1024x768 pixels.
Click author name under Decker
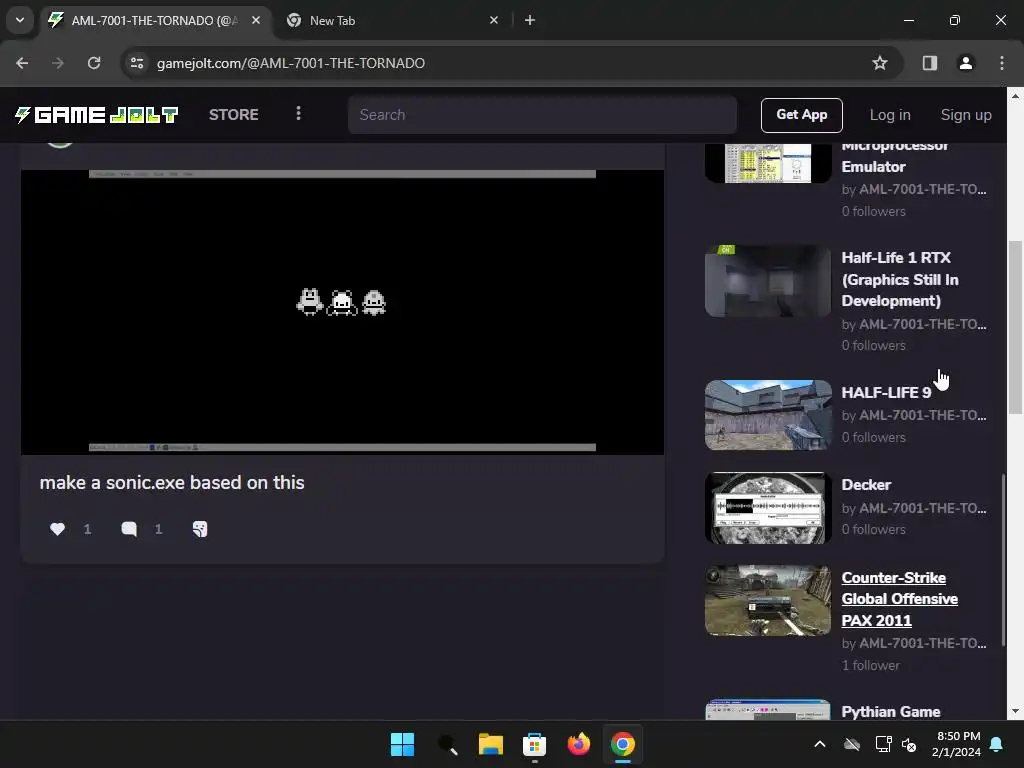923,508
